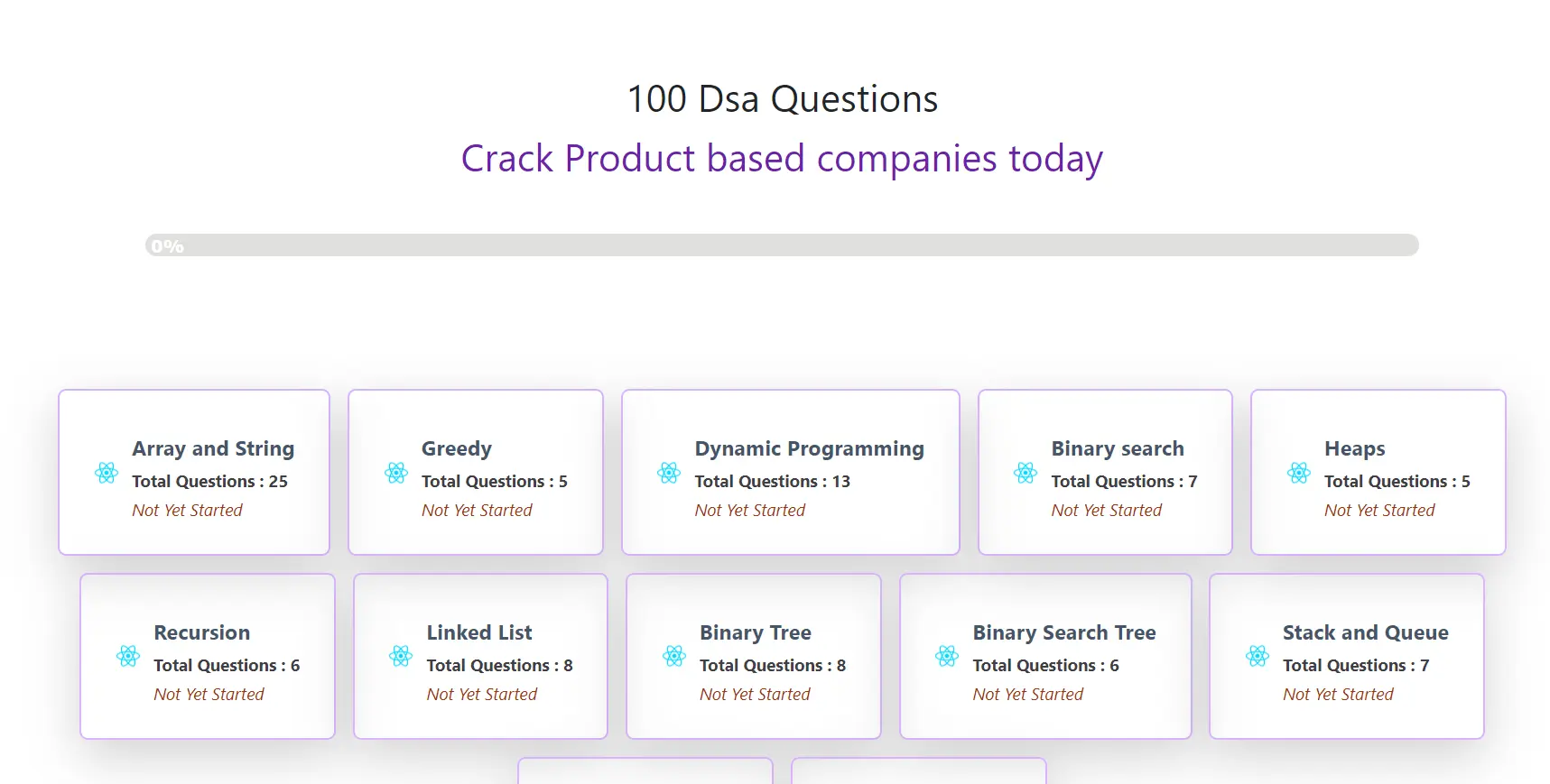The image size is (1550, 784).
Task: Select the atom icon next to Recursion
Action: [x=128, y=657]
